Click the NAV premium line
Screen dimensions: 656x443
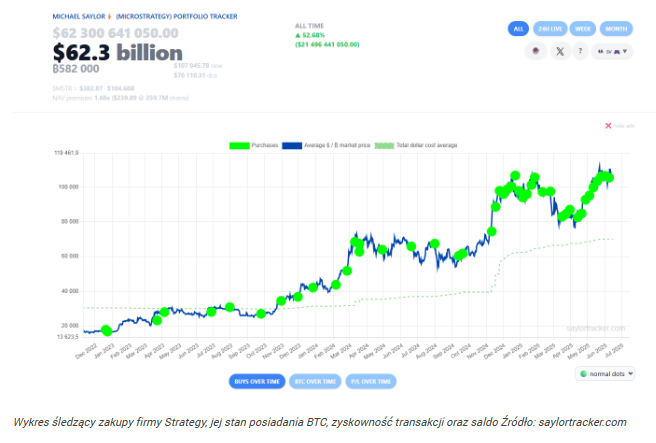click(120, 98)
